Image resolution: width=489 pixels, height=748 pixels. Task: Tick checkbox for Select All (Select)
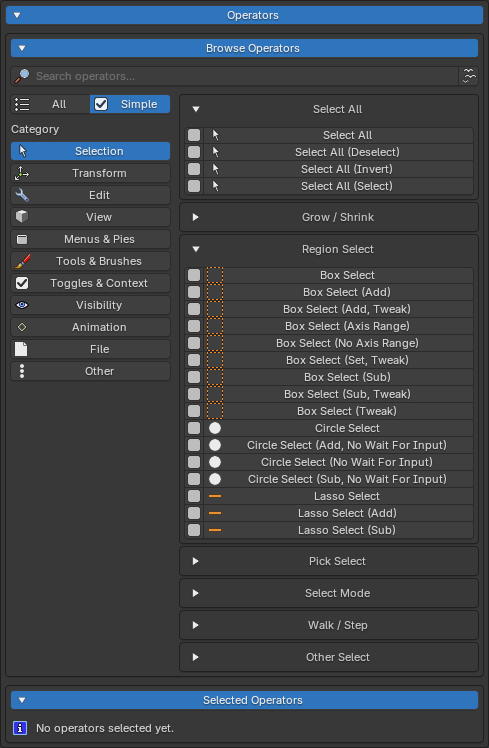click(194, 186)
